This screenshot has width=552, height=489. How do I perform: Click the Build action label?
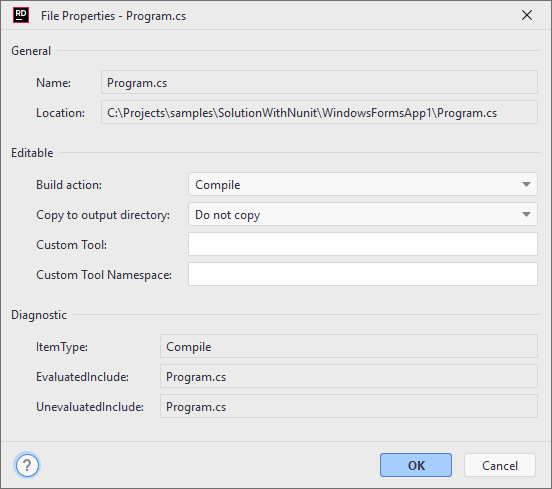click(x=69, y=184)
